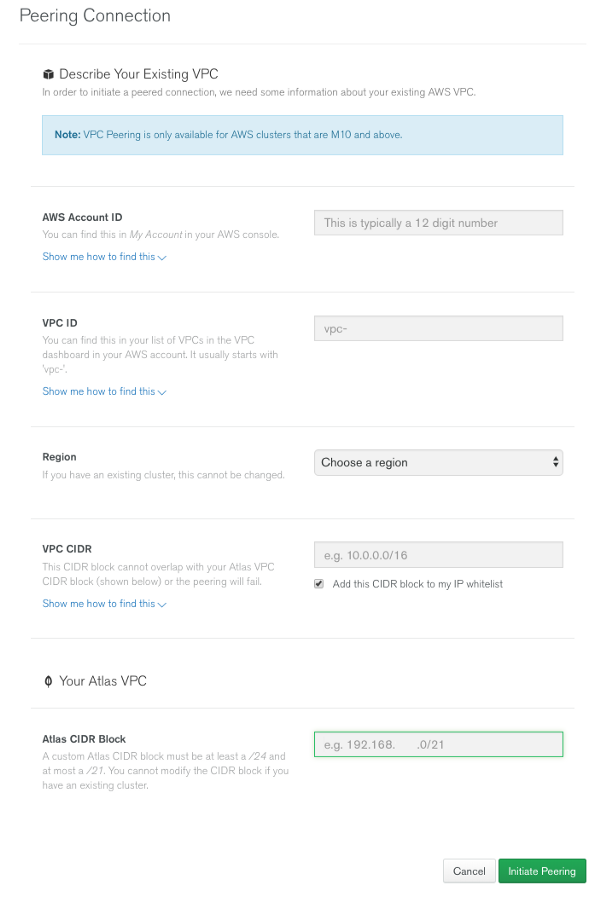Click the Atlas CIDR Block input field
Image resolution: width=600 pixels, height=902 pixels.
pyautogui.click(x=439, y=744)
